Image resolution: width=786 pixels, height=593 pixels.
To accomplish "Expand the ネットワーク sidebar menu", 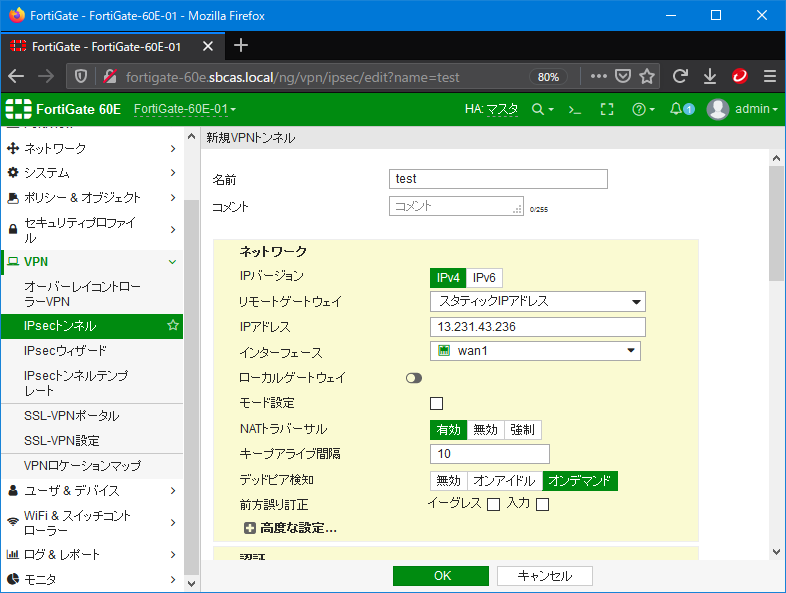I will pos(92,148).
